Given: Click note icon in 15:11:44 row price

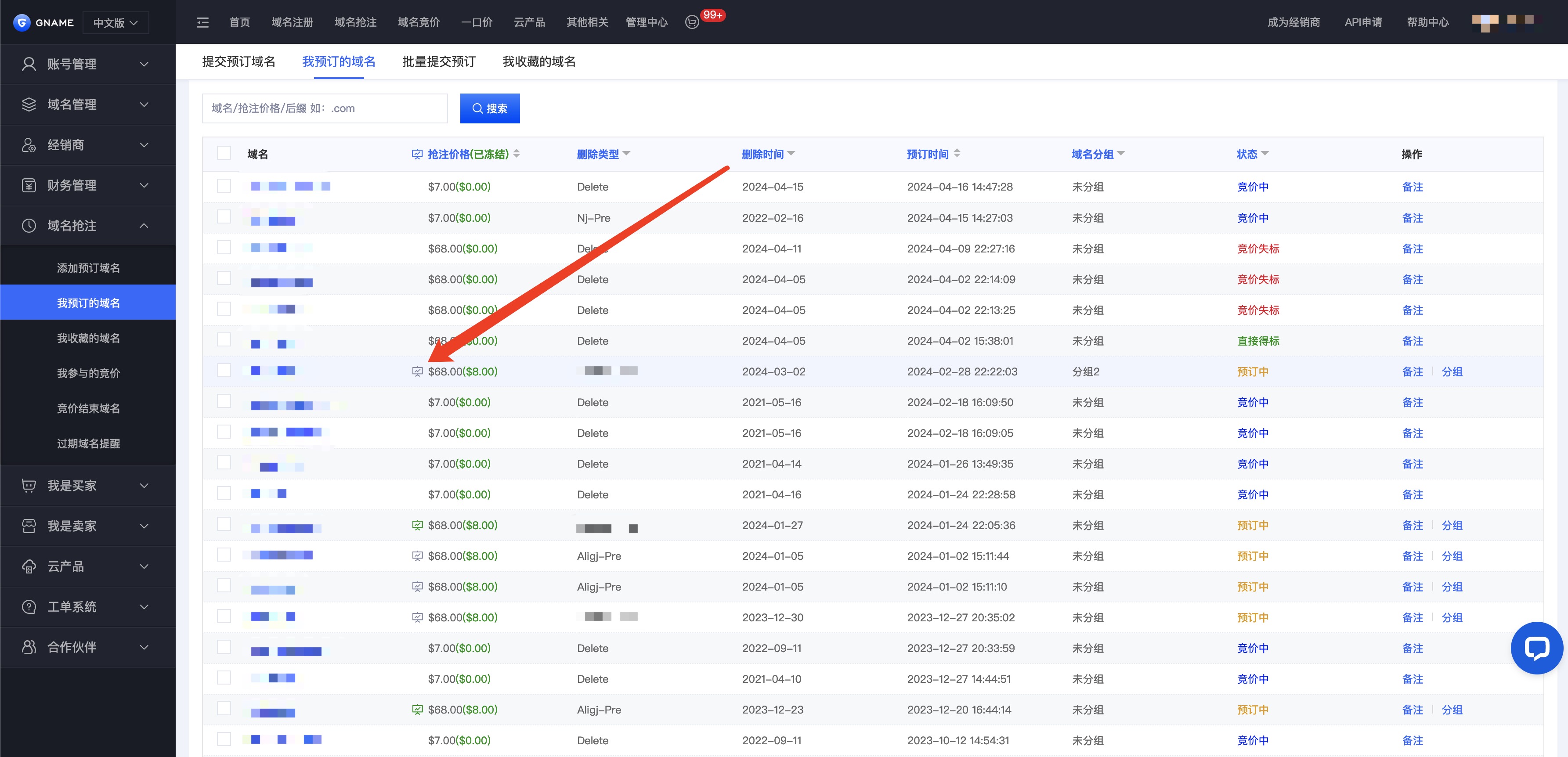Looking at the screenshot, I should point(417,556).
